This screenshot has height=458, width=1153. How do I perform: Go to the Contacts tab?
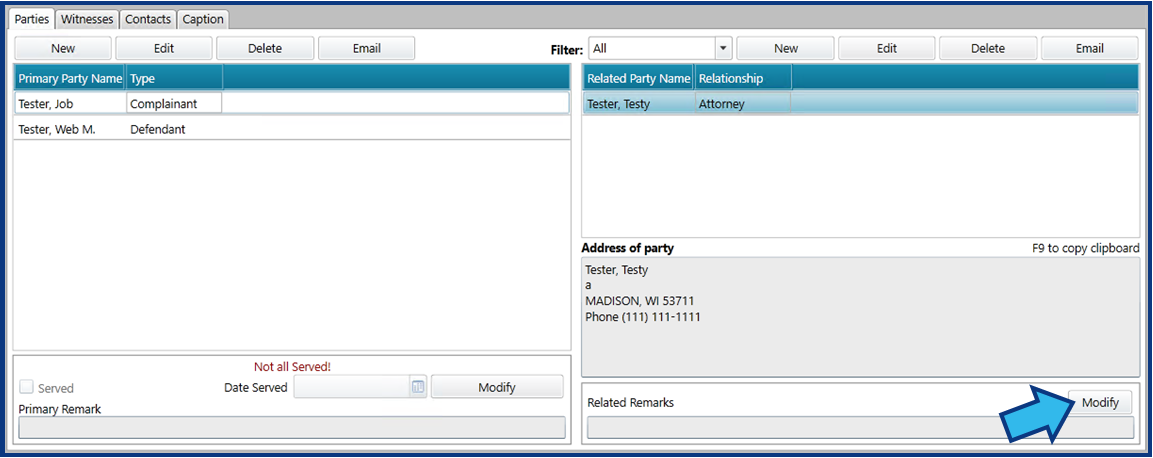pyautogui.click(x=148, y=19)
